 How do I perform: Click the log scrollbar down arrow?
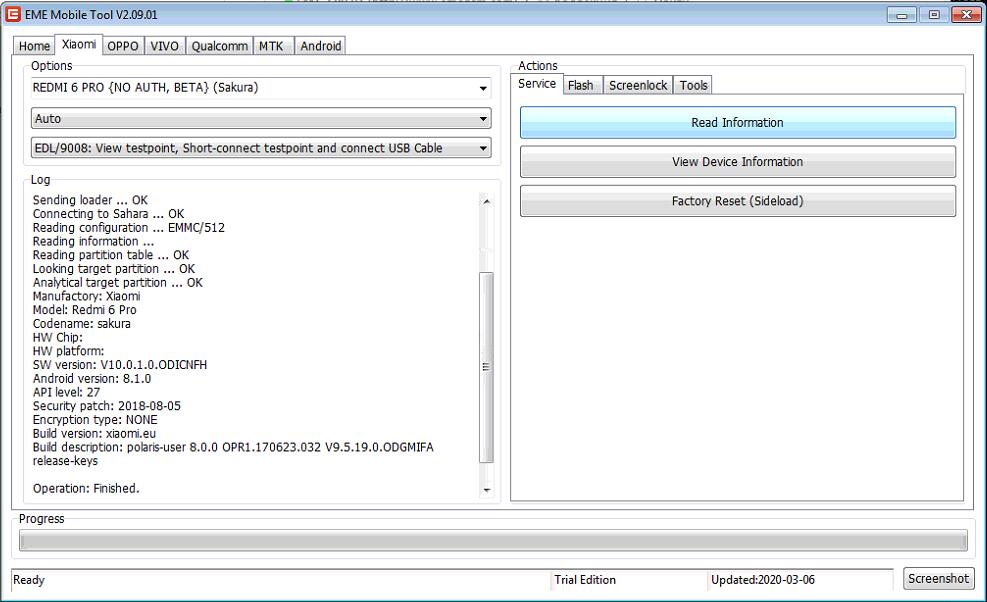click(x=486, y=489)
